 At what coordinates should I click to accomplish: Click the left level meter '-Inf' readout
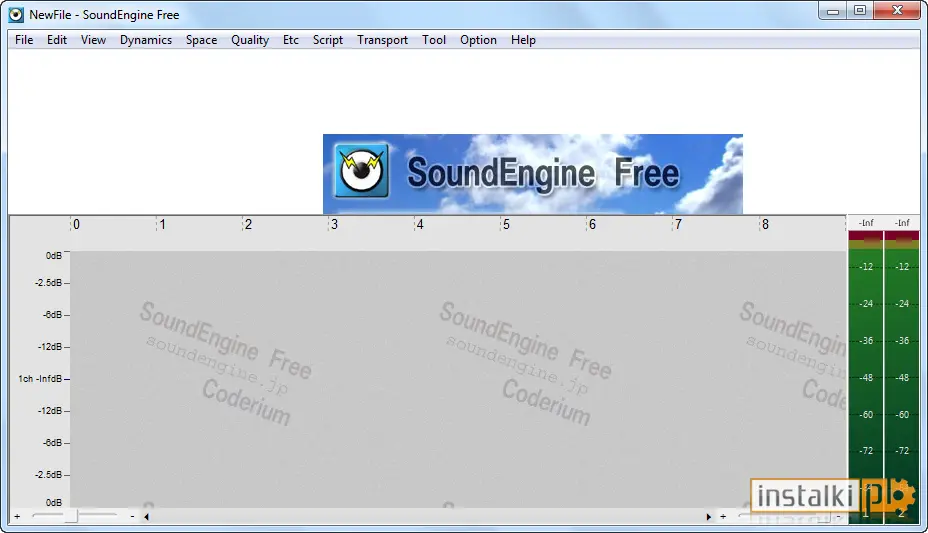866,223
